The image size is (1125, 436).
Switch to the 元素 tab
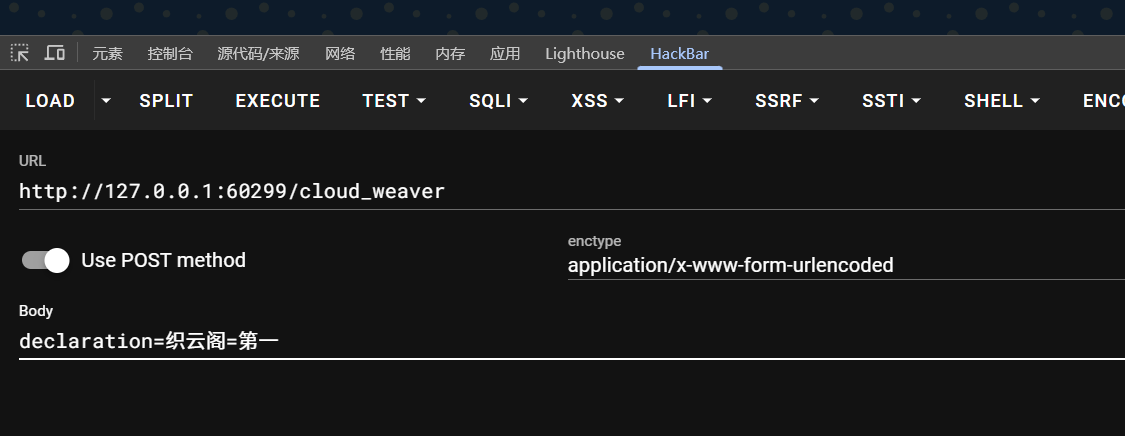point(107,54)
